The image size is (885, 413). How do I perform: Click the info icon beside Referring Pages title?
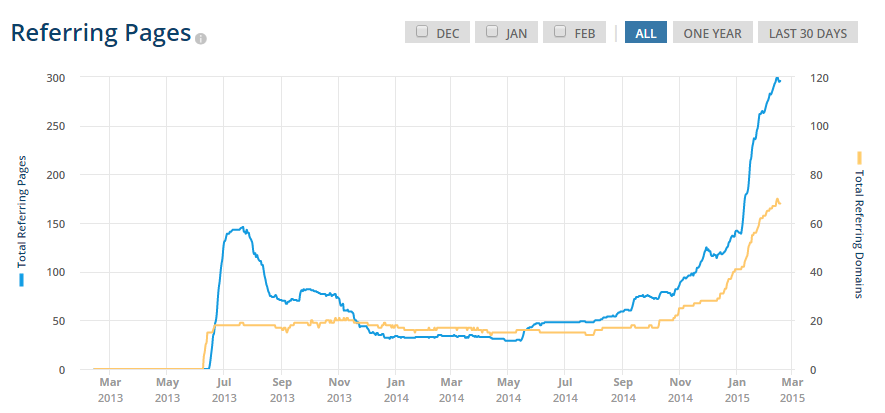coord(201,39)
